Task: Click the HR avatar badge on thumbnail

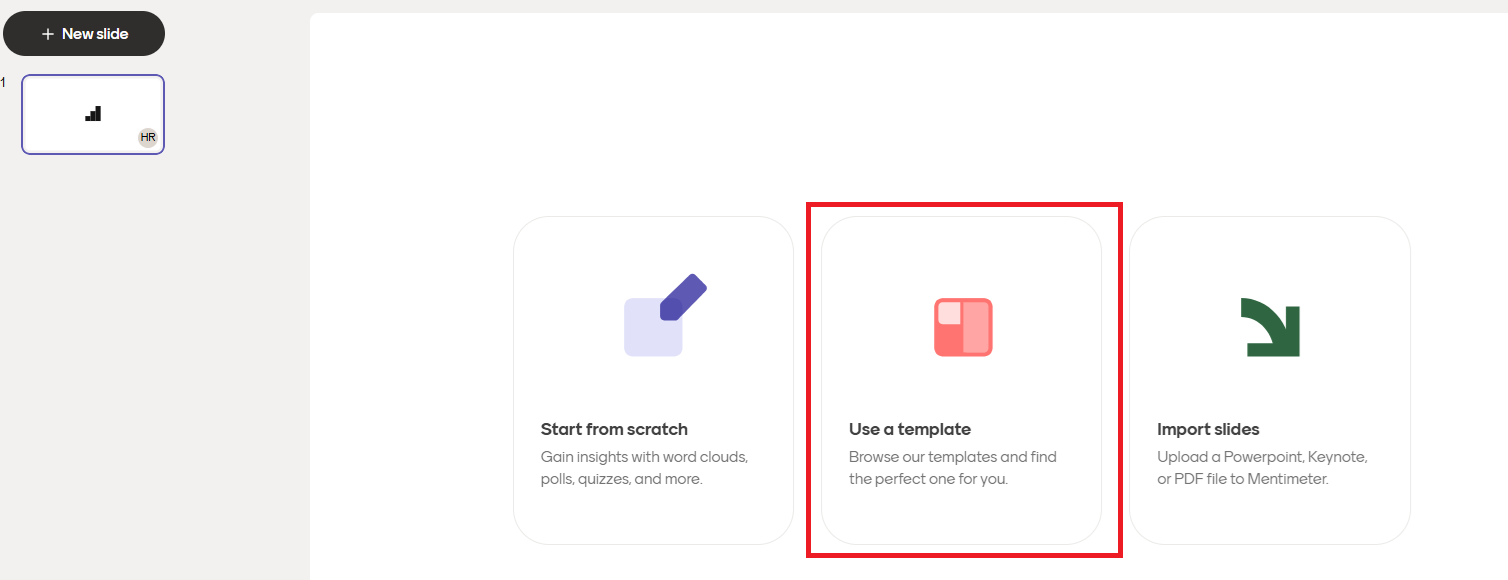Action: click(148, 137)
